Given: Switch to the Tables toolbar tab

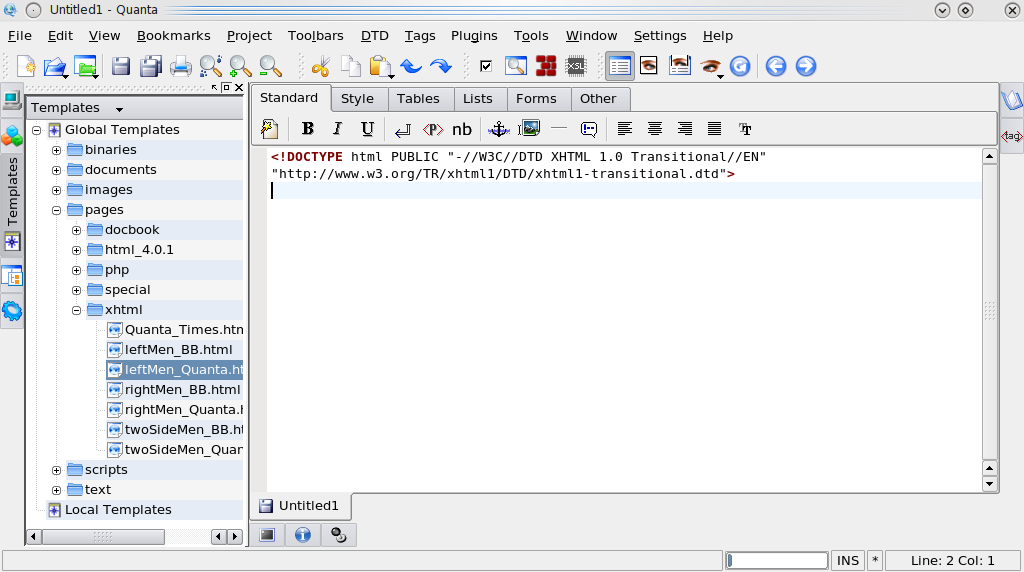Looking at the screenshot, I should click(418, 99).
